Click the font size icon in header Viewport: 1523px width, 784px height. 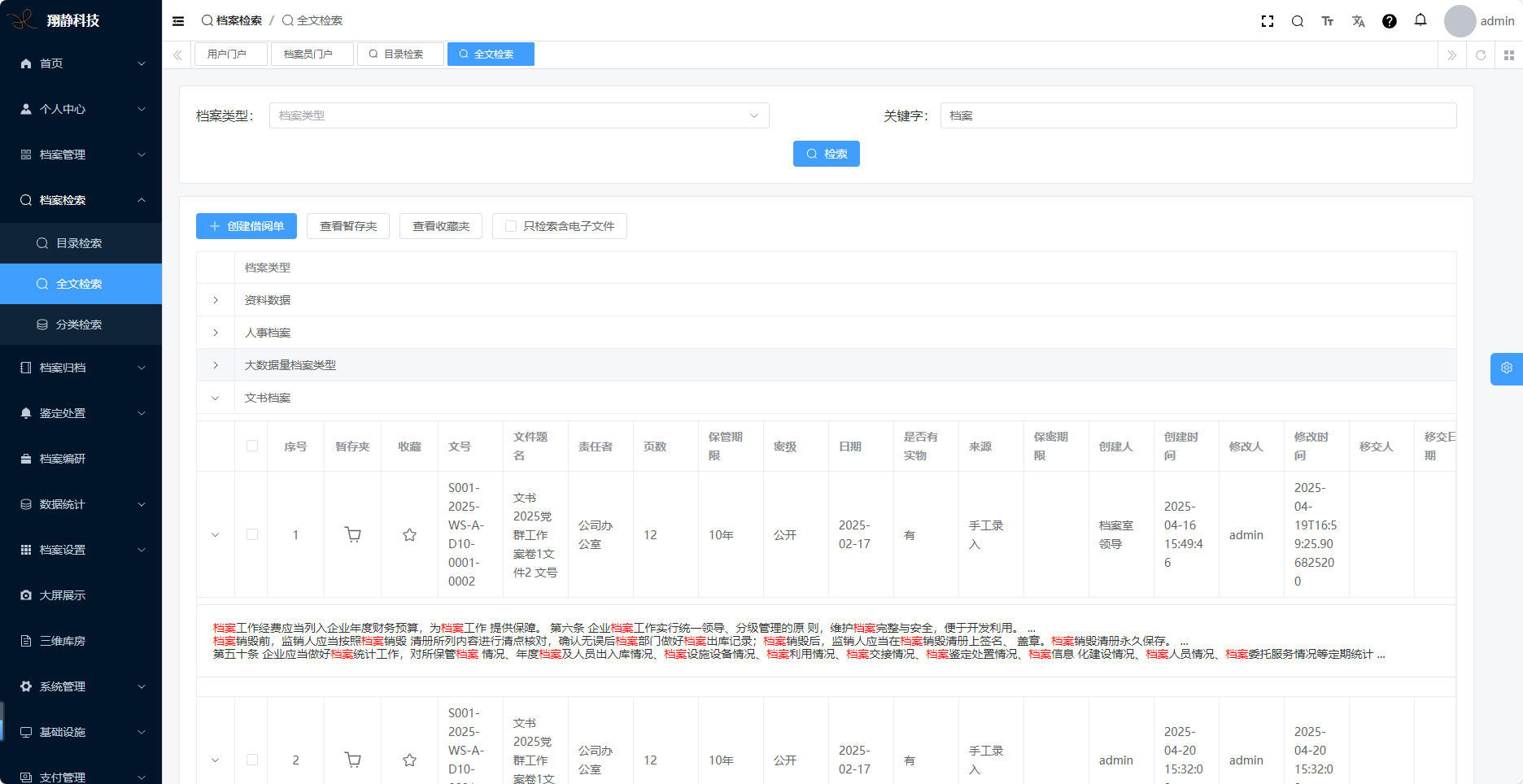[x=1327, y=21]
